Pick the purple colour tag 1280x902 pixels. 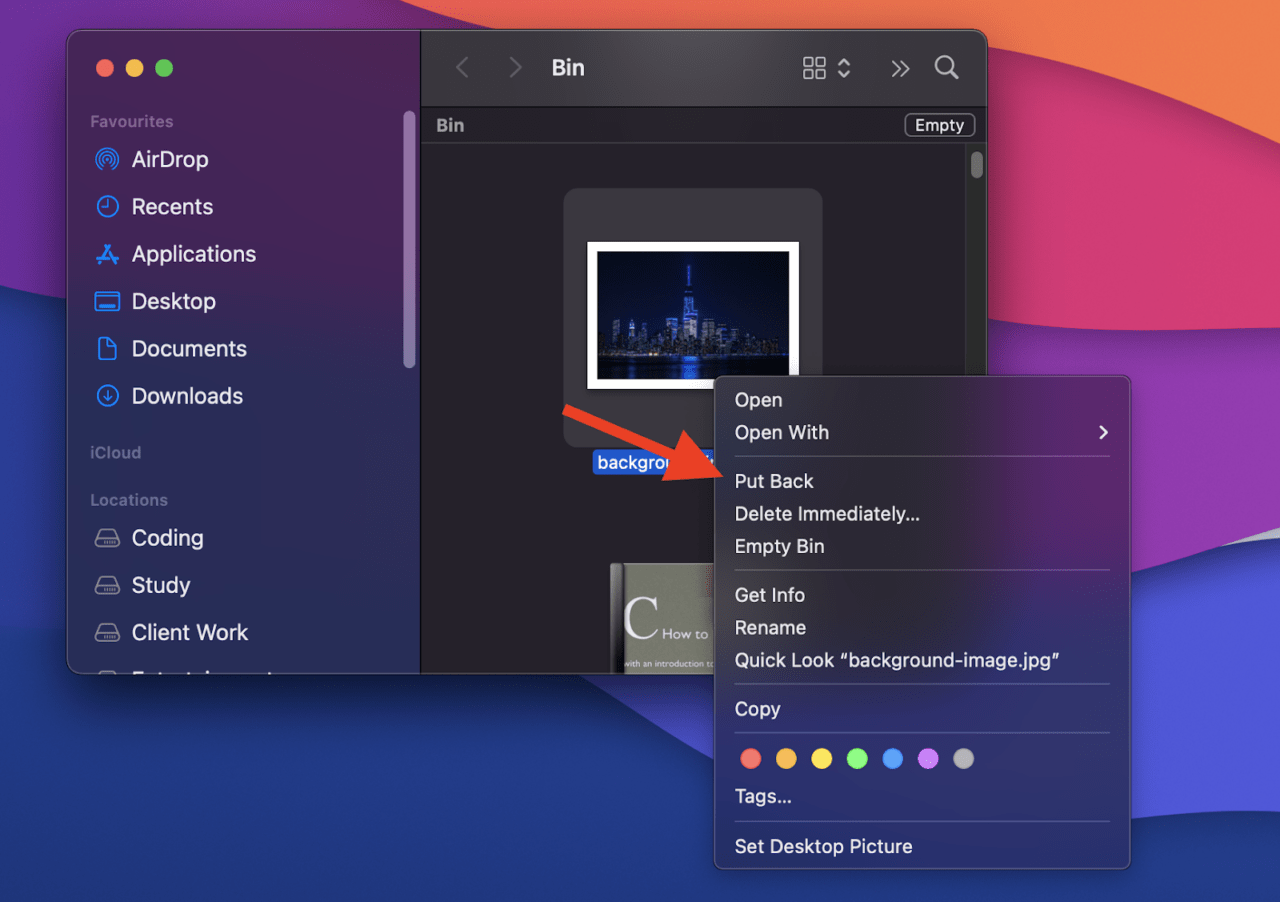tap(928, 759)
